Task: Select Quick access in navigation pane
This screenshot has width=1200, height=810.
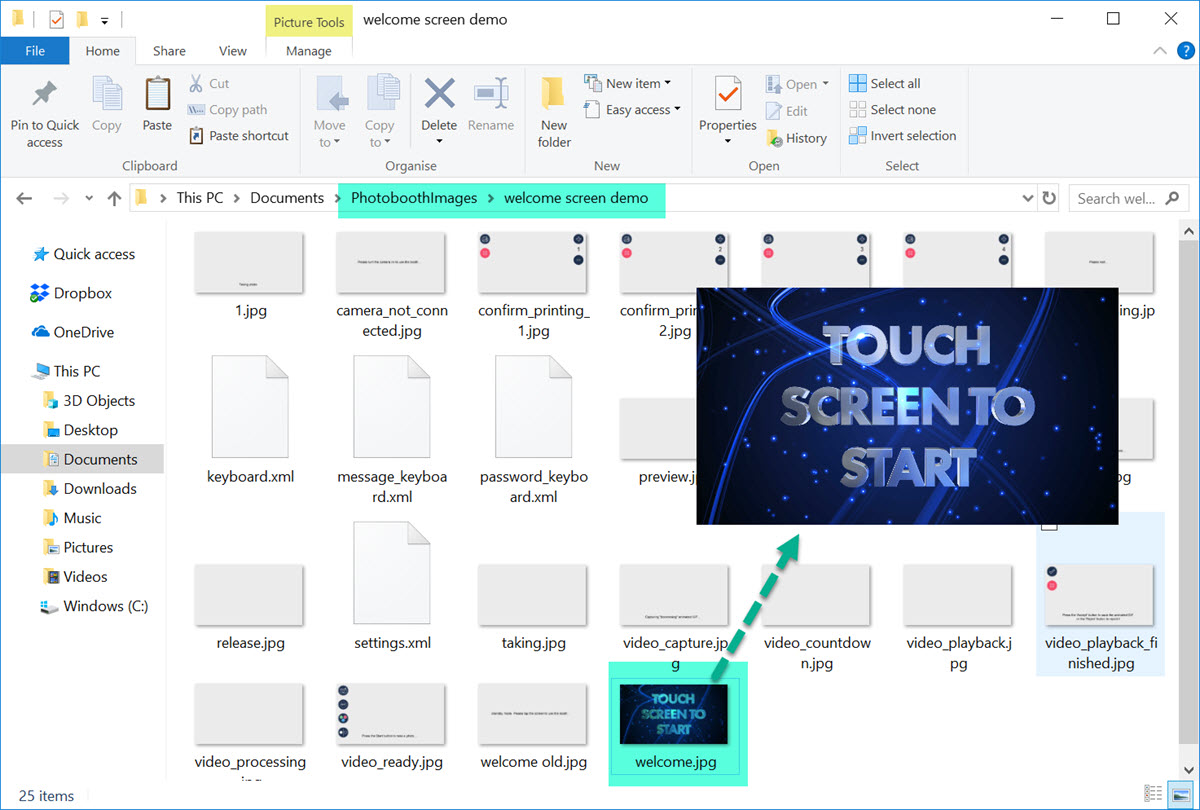Action: point(84,254)
